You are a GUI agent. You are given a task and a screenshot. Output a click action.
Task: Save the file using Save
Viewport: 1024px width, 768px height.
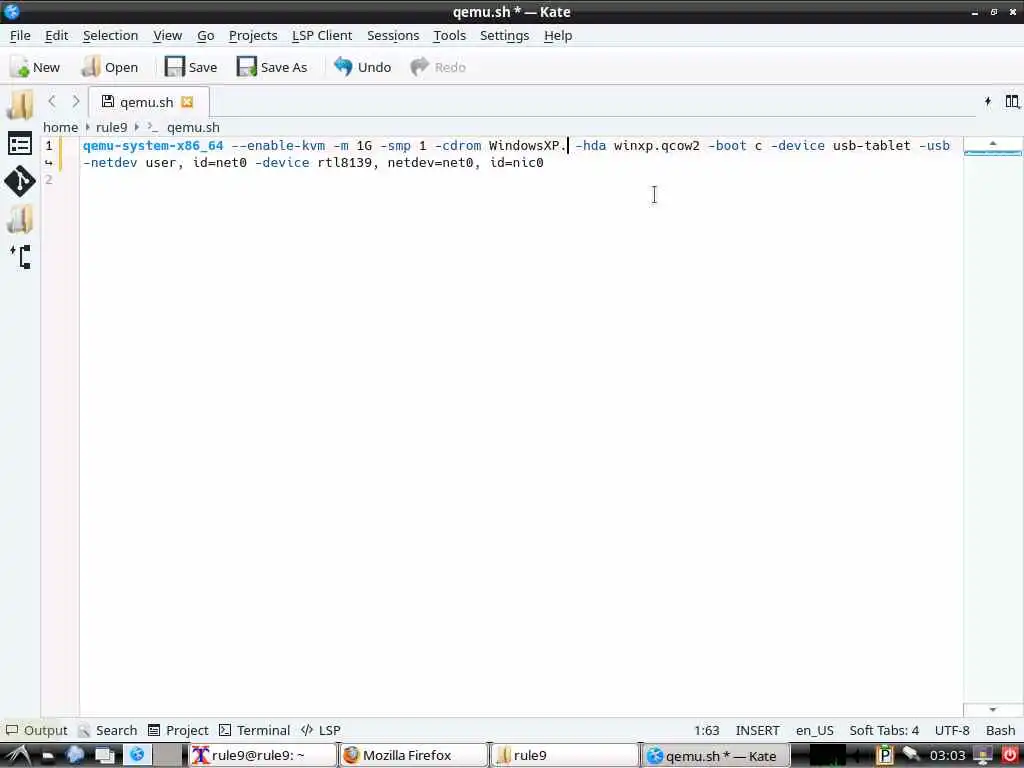point(191,67)
